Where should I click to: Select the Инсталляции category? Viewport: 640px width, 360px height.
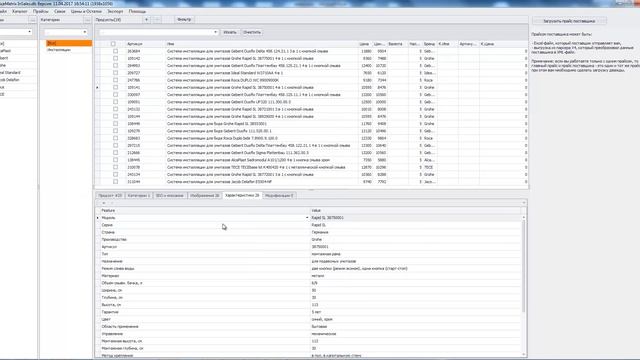coord(59,50)
